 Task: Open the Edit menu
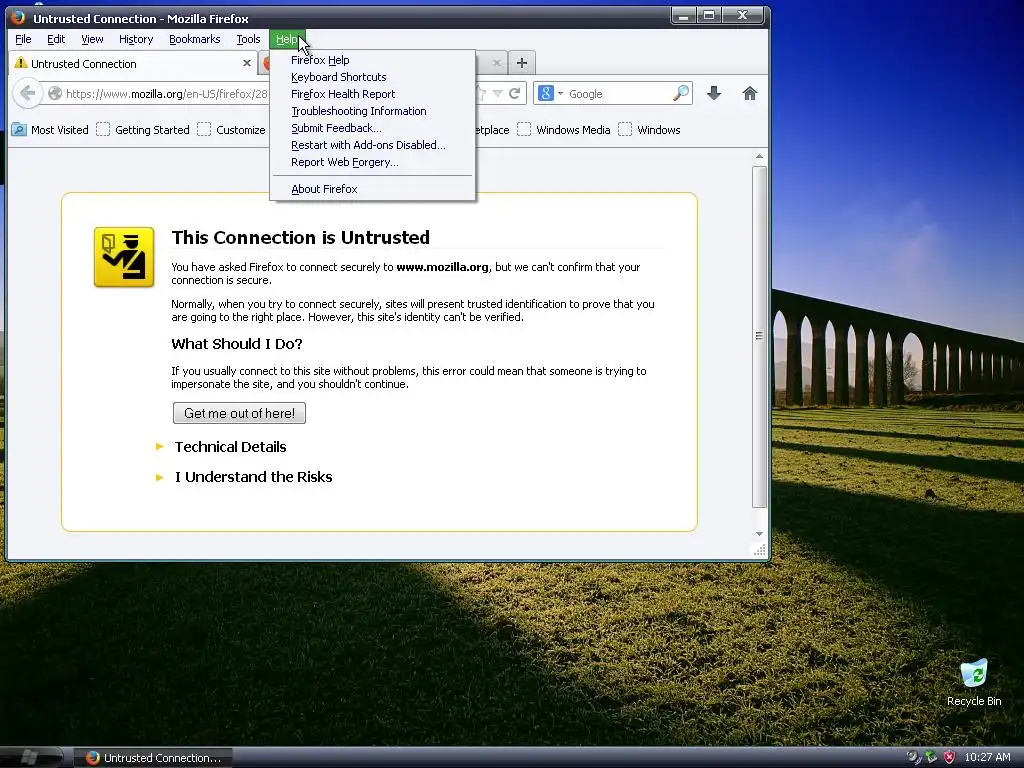[56, 39]
